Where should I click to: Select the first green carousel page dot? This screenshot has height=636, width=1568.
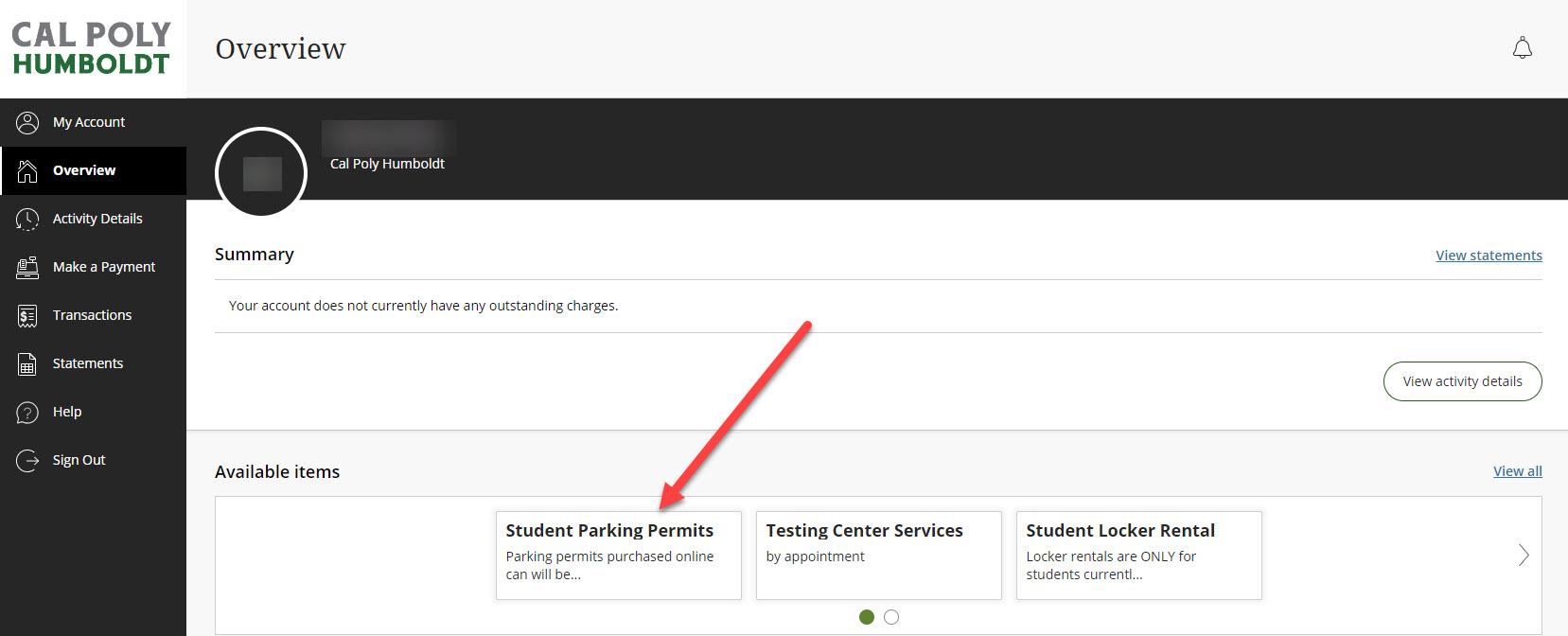tap(866, 617)
